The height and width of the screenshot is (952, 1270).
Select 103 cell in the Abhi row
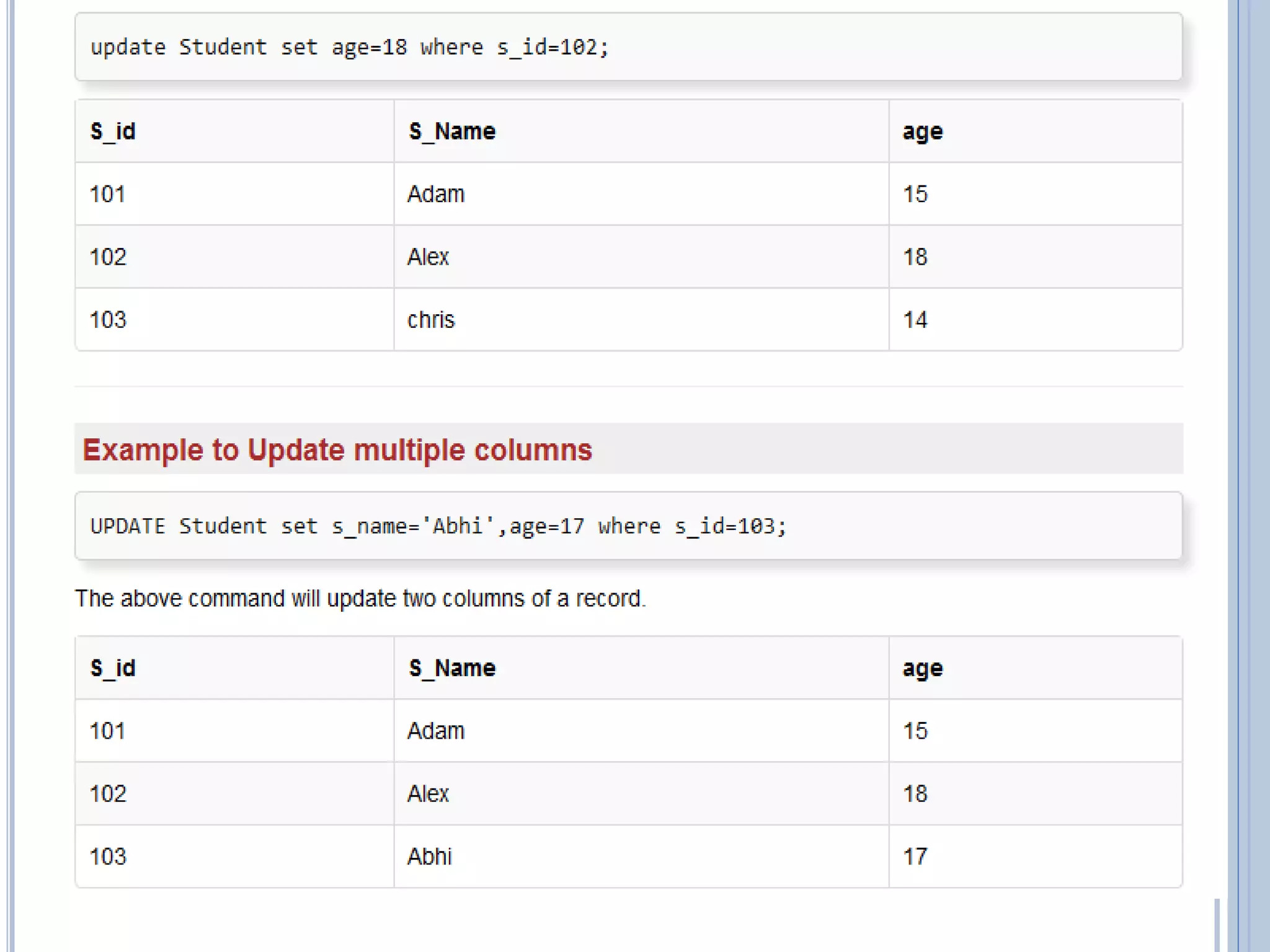(108, 857)
